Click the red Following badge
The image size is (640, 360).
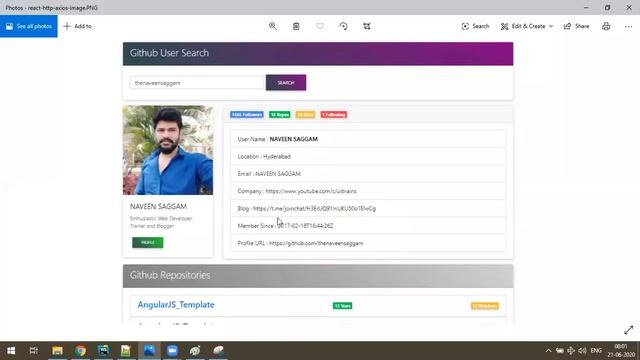point(334,115)
